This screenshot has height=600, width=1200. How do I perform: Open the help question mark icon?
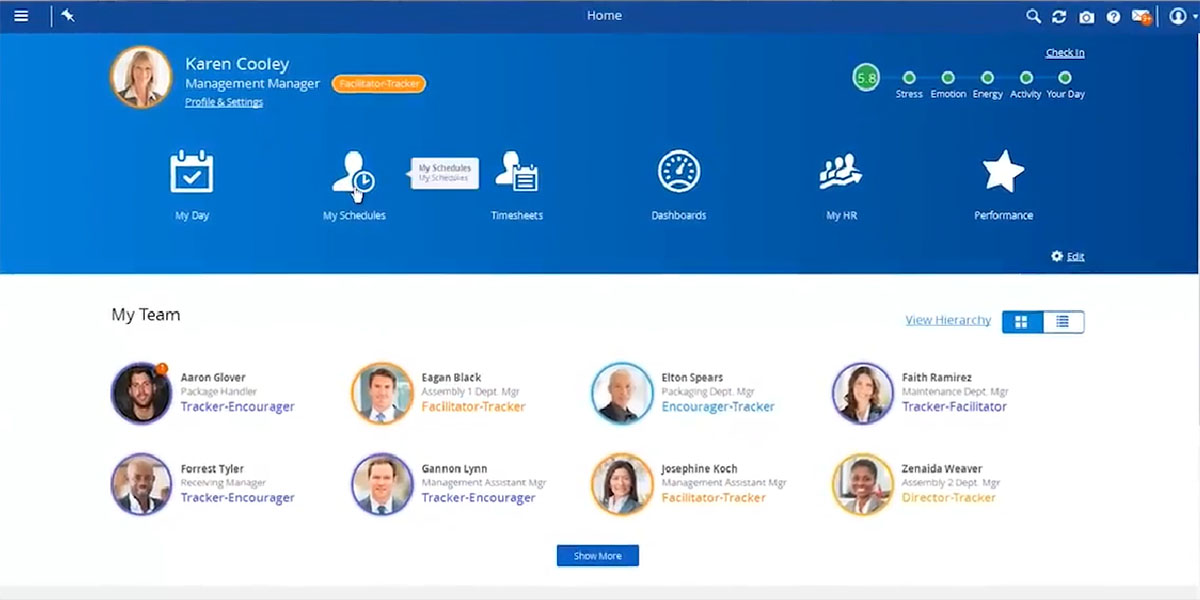click(1113, 17)
